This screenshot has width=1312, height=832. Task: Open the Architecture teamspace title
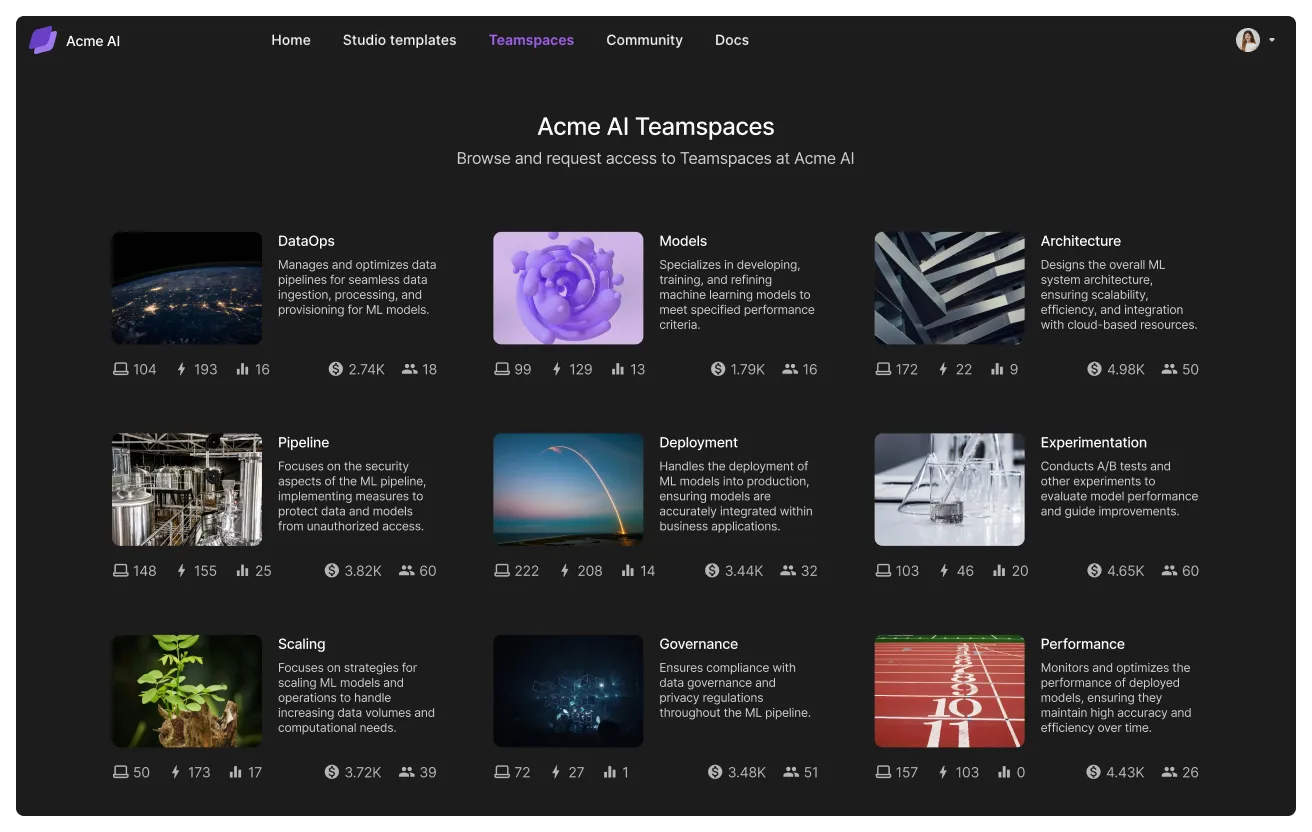[1081, 241]
